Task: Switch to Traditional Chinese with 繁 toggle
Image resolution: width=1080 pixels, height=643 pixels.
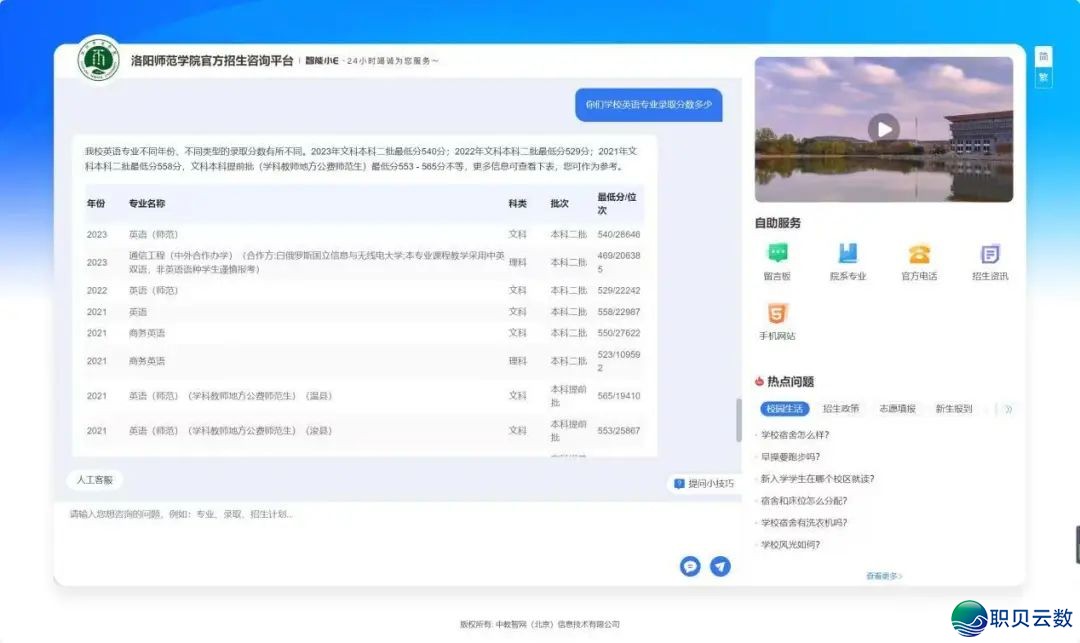Action: tap(1043, 77)
